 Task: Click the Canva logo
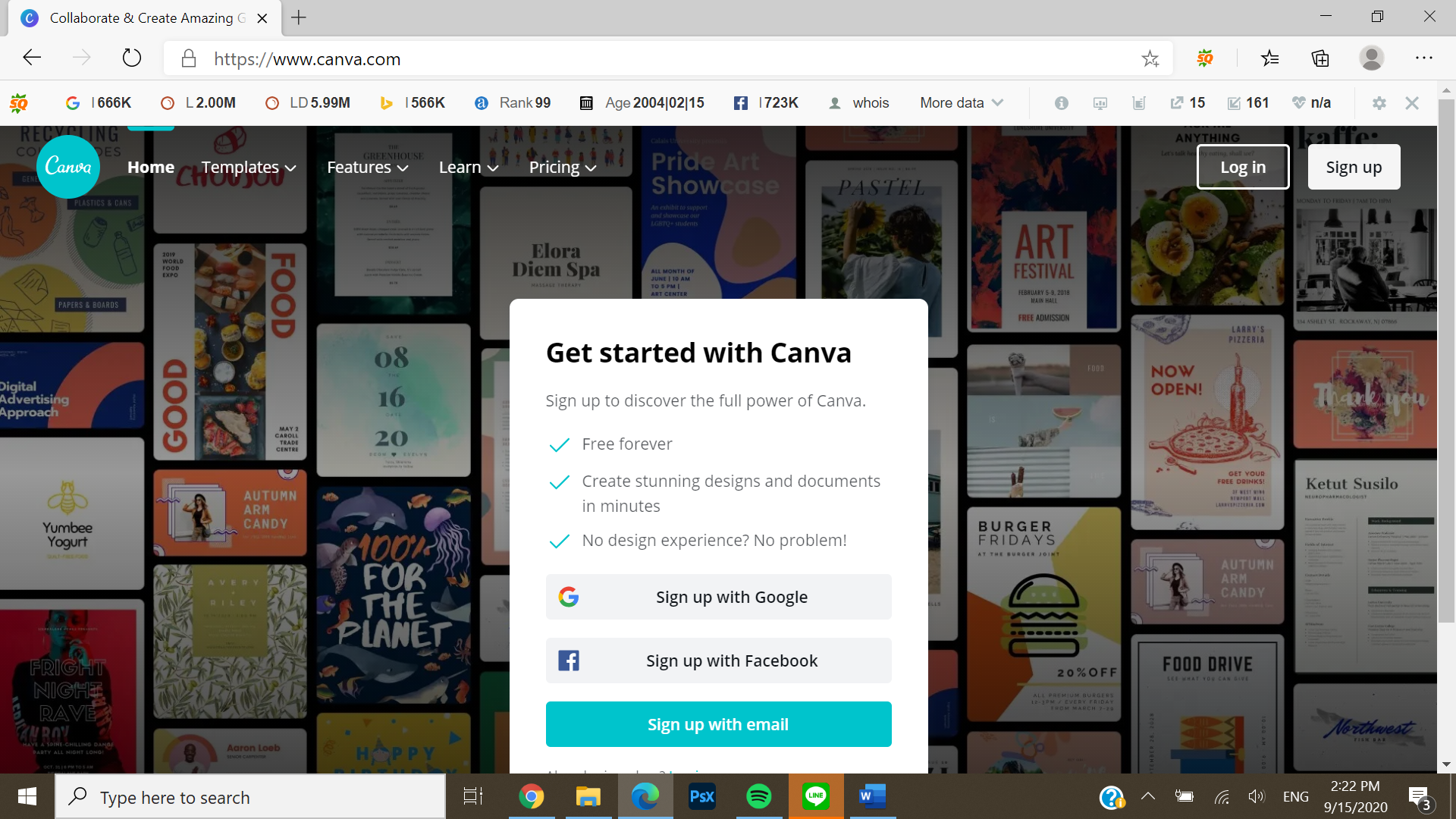(x=68, y=167)
